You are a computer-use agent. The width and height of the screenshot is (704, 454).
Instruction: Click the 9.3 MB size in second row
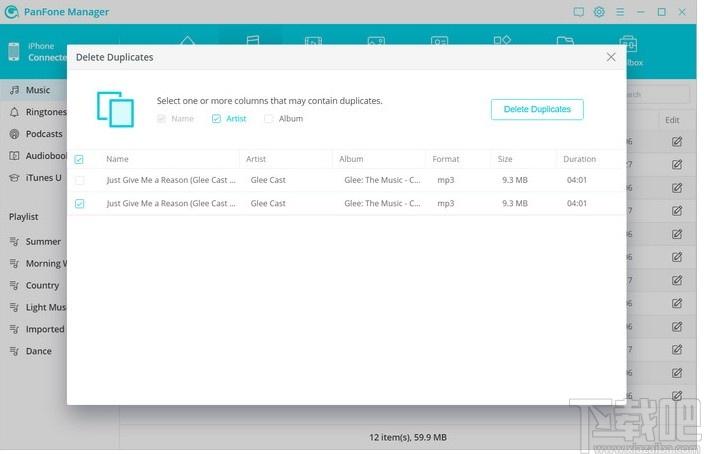pyautogui.click(x=515, y=203)
